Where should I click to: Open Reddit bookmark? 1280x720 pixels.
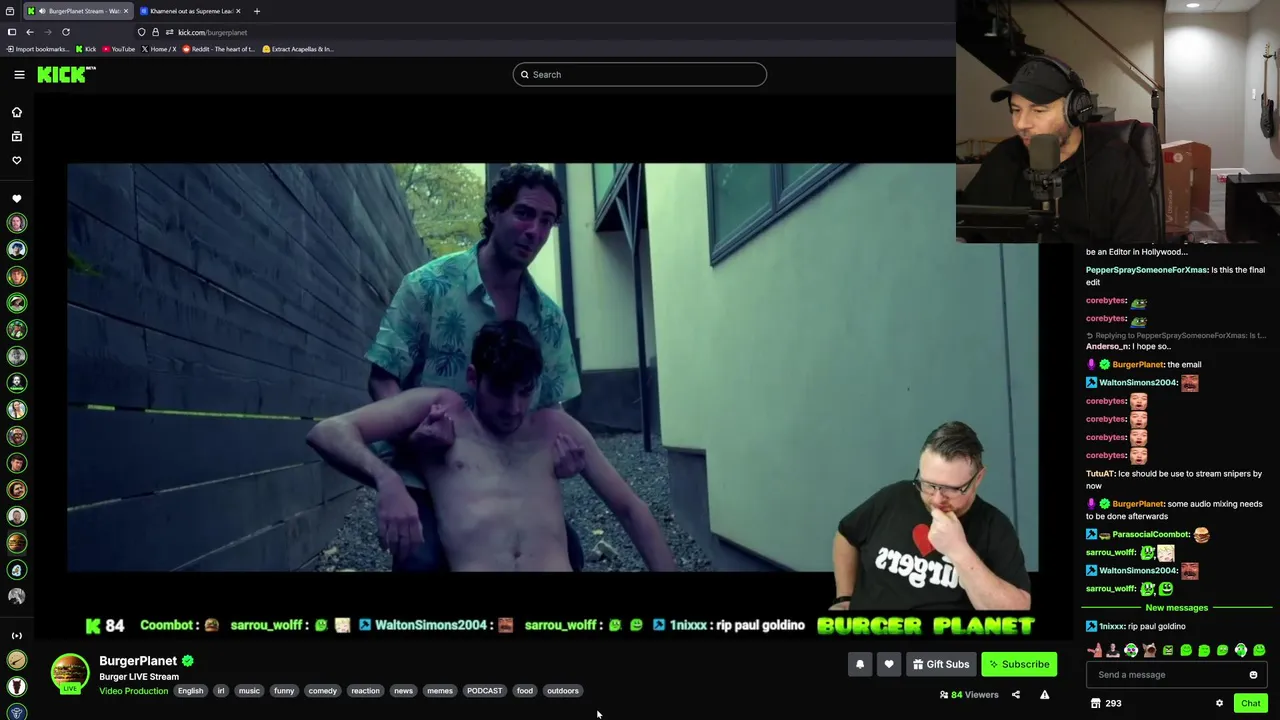[218, 49]
